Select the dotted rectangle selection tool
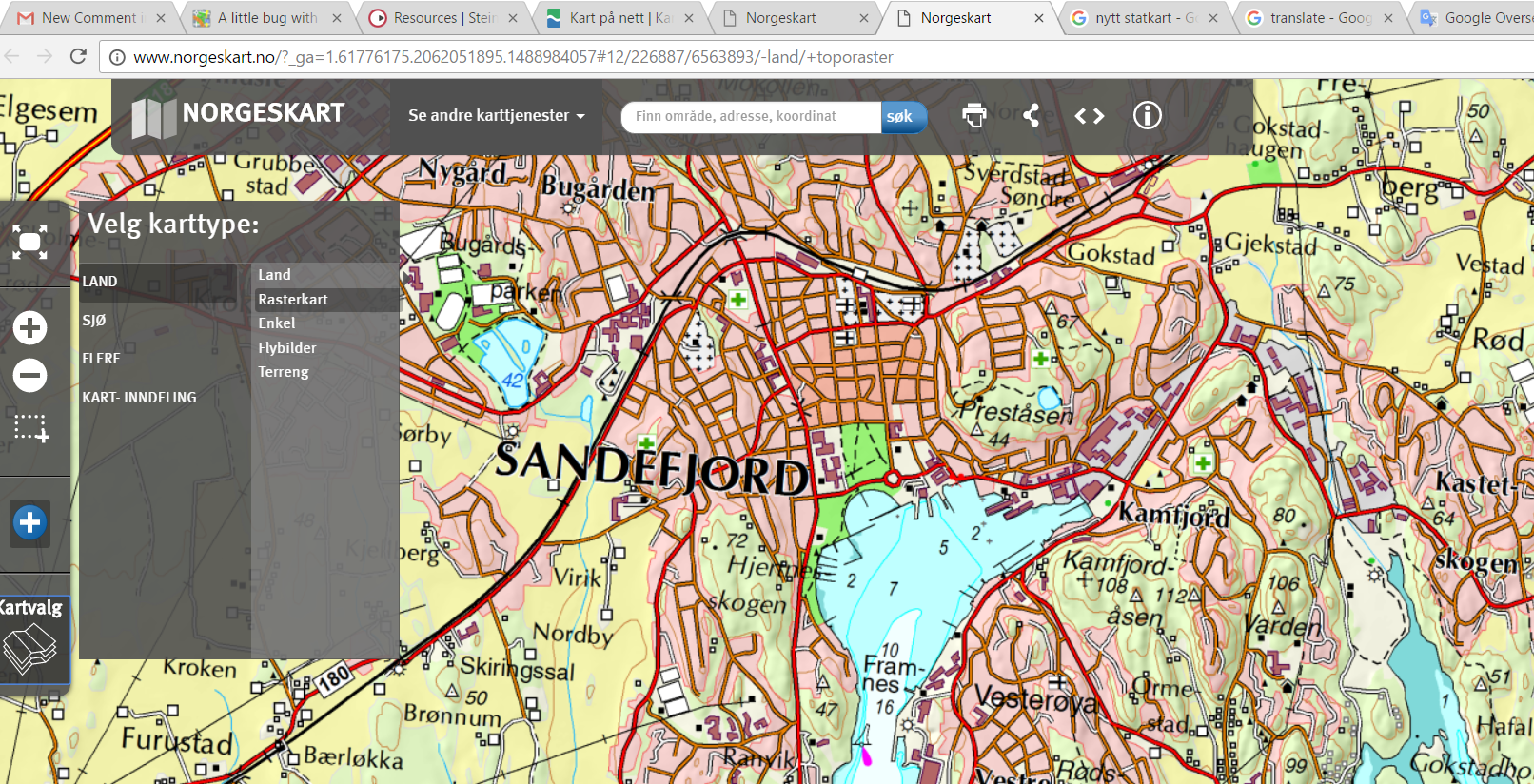The image size is (1534, 784). 30,428
